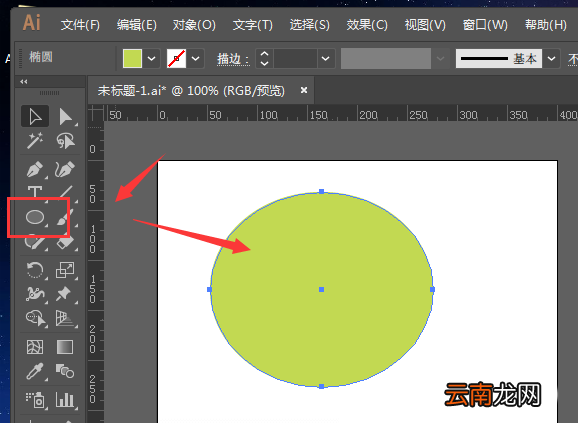Click the ruler origin corner box
The width and height of the screenshot is (578, 423).
[96, 113]
